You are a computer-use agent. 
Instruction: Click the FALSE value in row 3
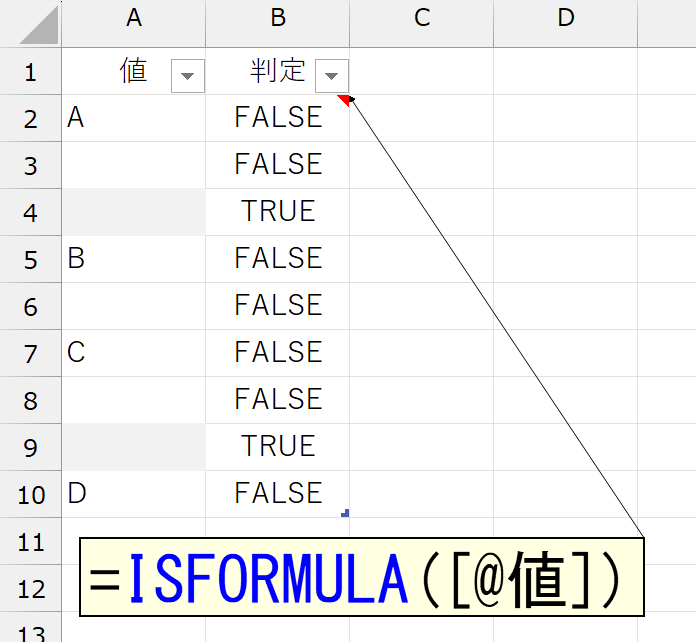(x=278, y=164)
